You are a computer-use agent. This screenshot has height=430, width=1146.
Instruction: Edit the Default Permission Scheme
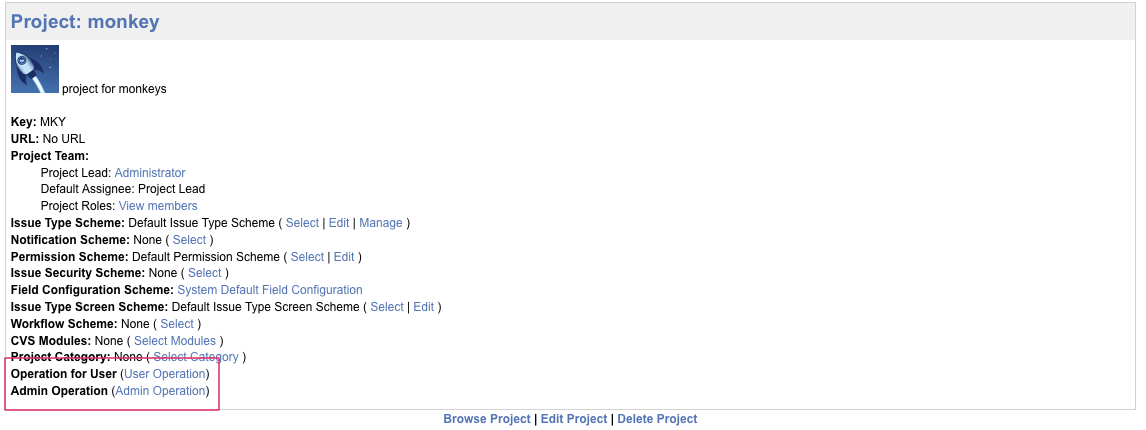[344, 257]
